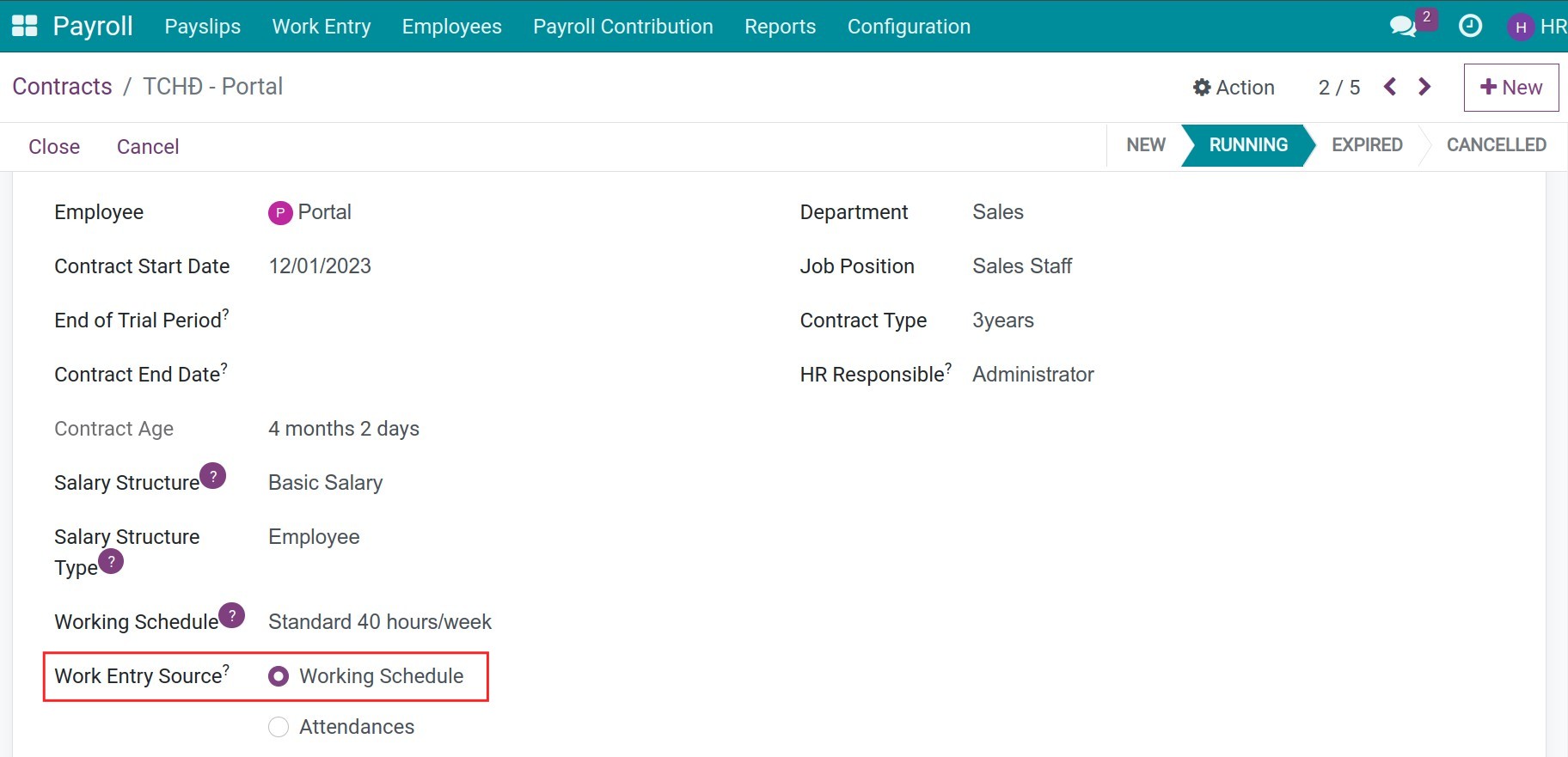Select the RUNNING status stage
Viewport: 1568px width, 757px height.
pos(1248,145)
